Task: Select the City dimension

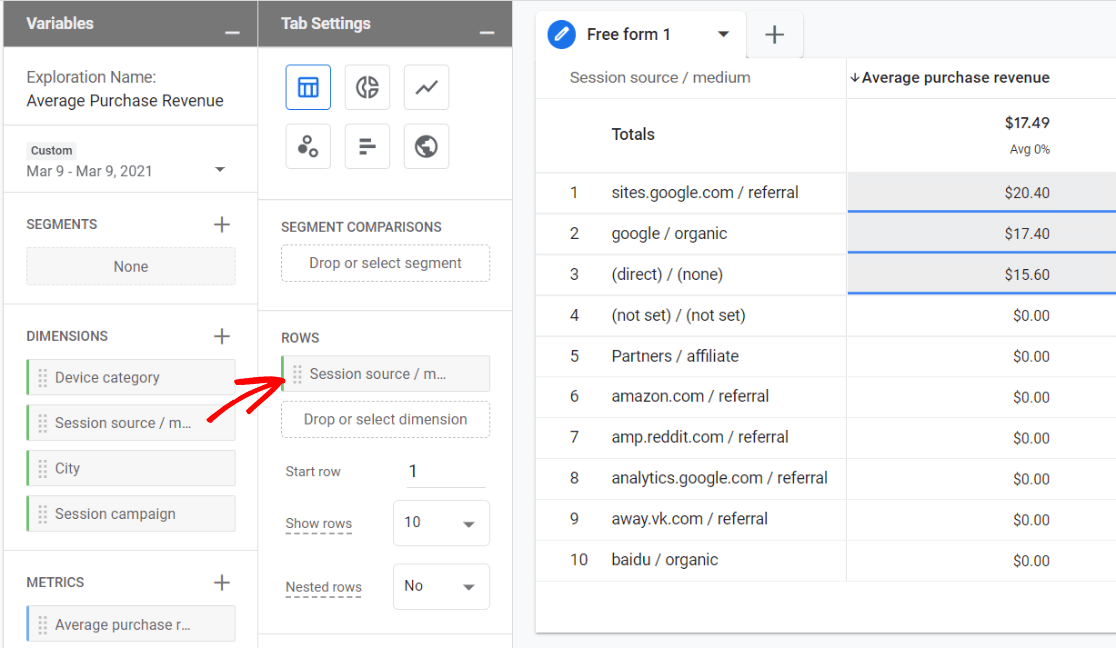Action: click(131, 469)
